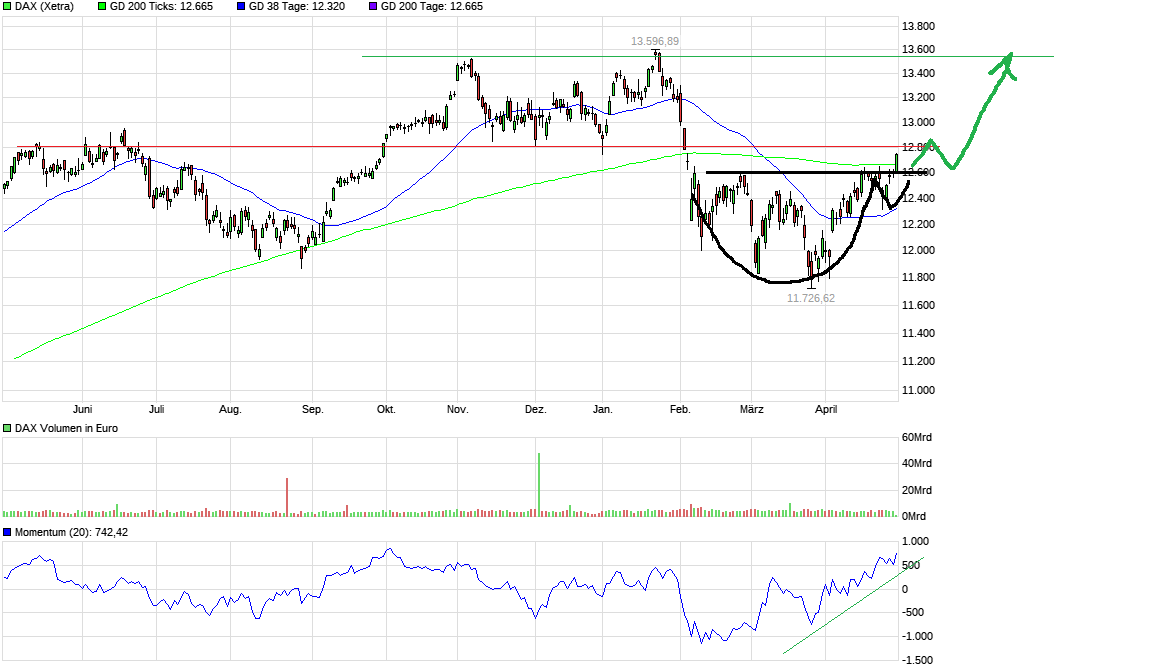Screen dimensions: 1151x670
Task: Click the 13.200 price axis label
Action: [x=918, y=98]
